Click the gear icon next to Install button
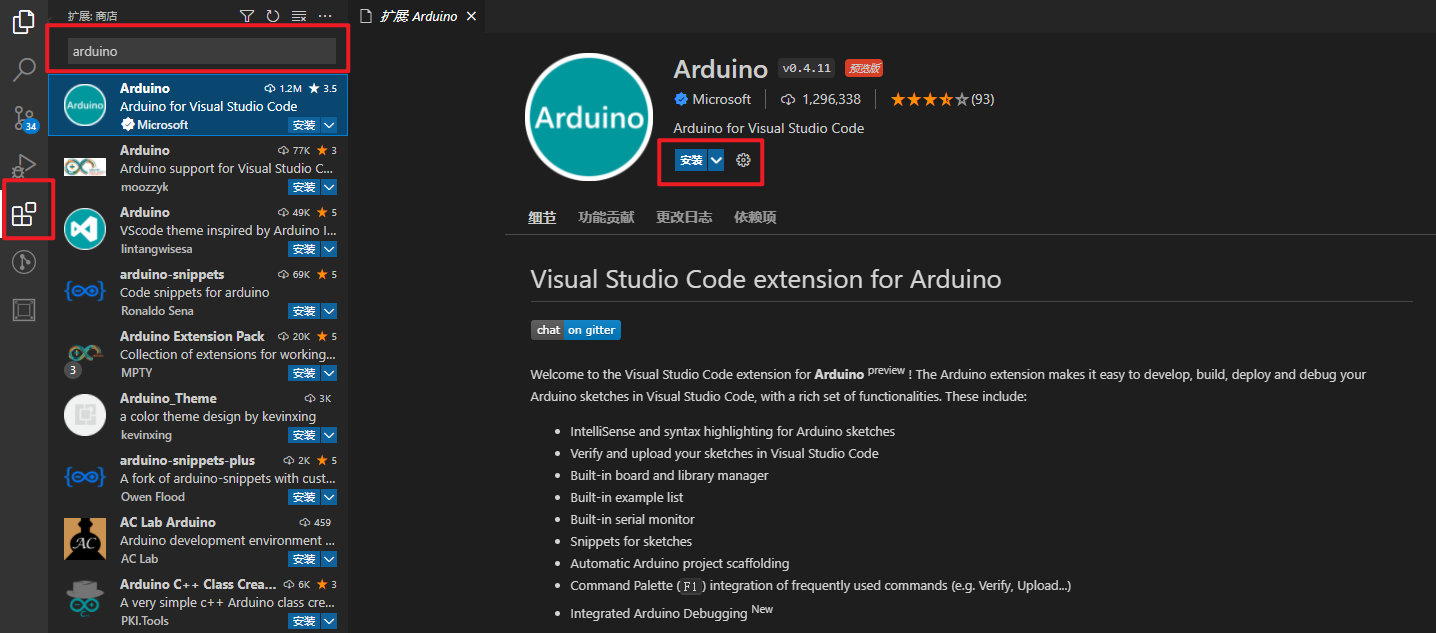 [x=743, y=160]
